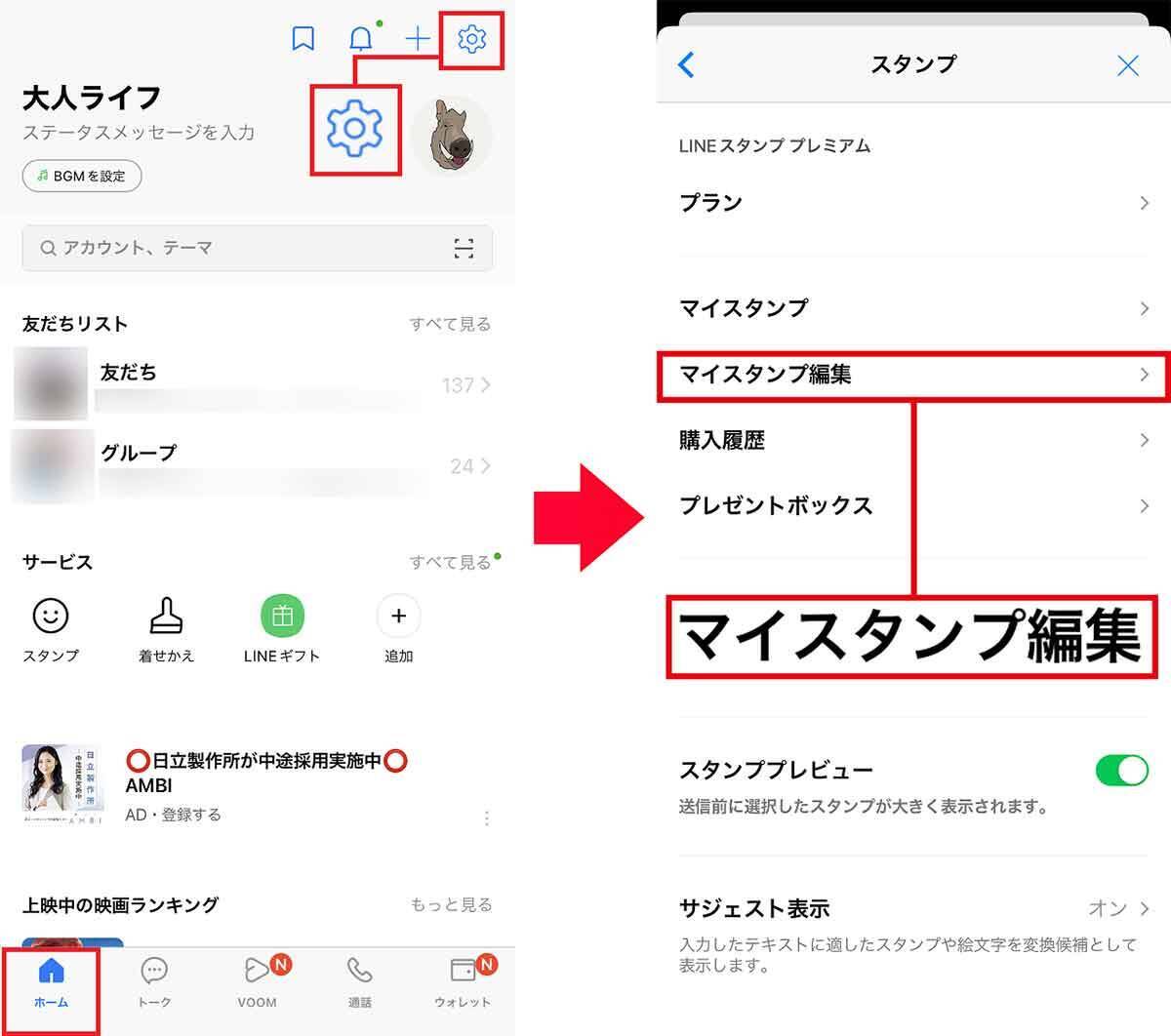Switch to the ウォレット tab

coord(463,981)
